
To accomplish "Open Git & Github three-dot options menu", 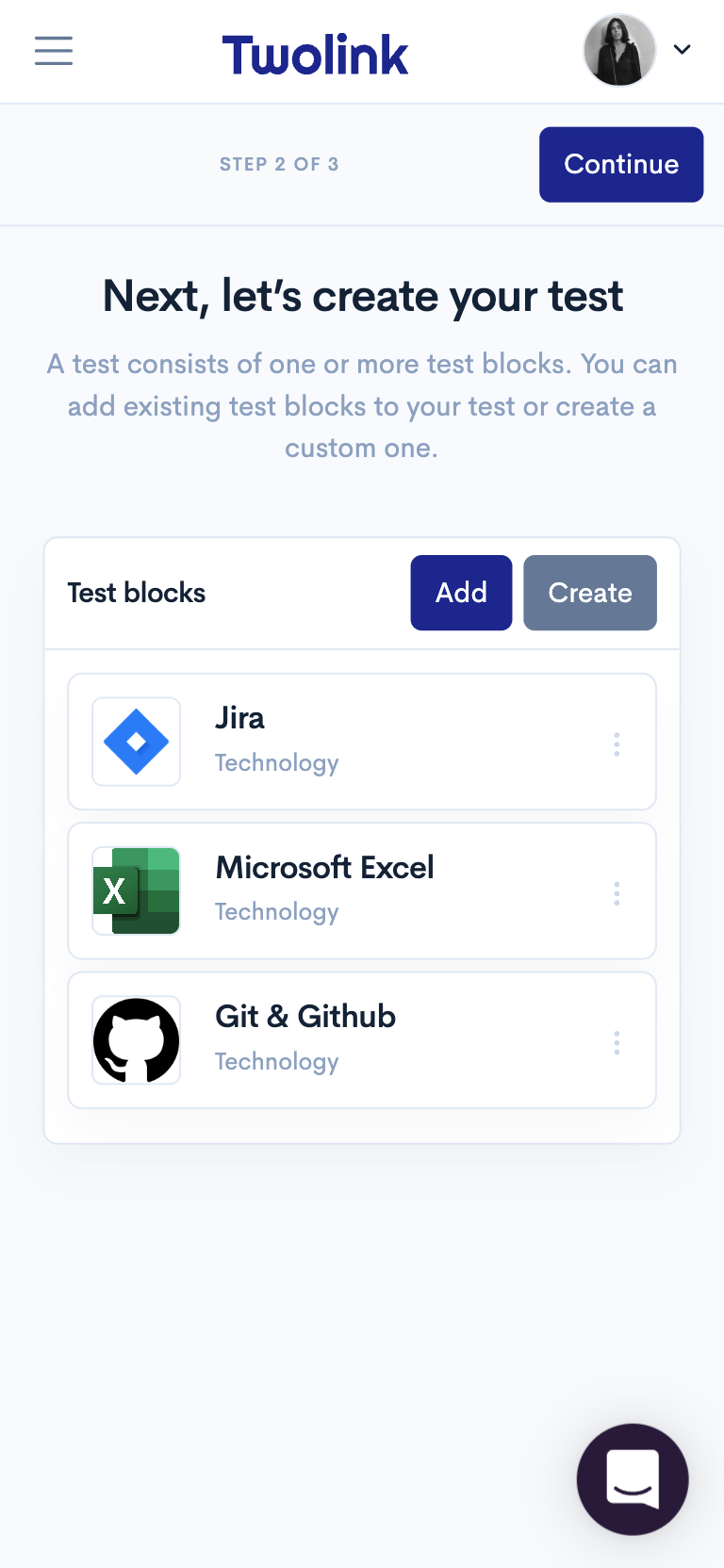I will (x=617, y=1043).
